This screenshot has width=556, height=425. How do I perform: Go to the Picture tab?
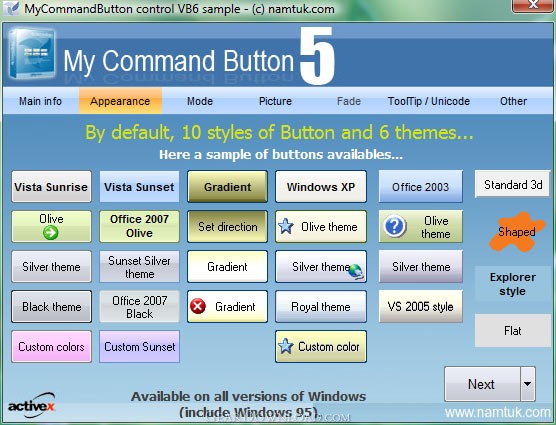(x=275, y=101)
